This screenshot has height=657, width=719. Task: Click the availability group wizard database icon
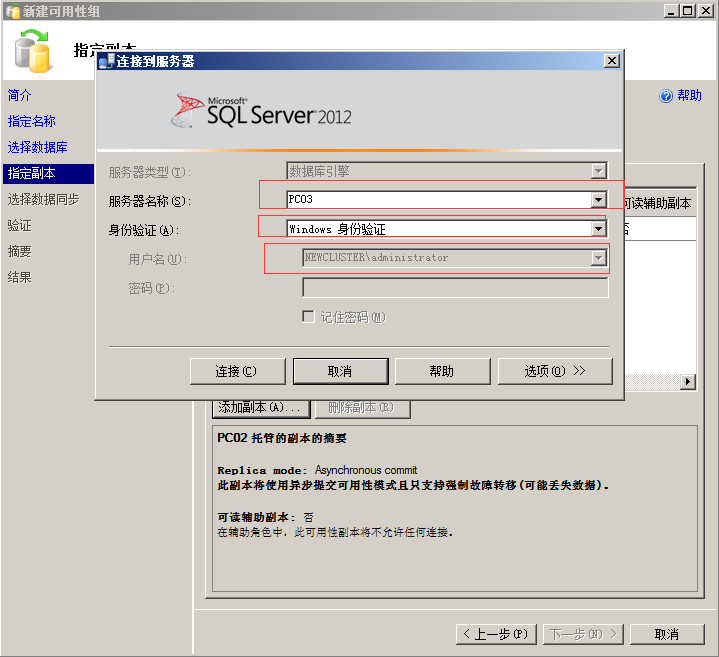click(33, 51)
